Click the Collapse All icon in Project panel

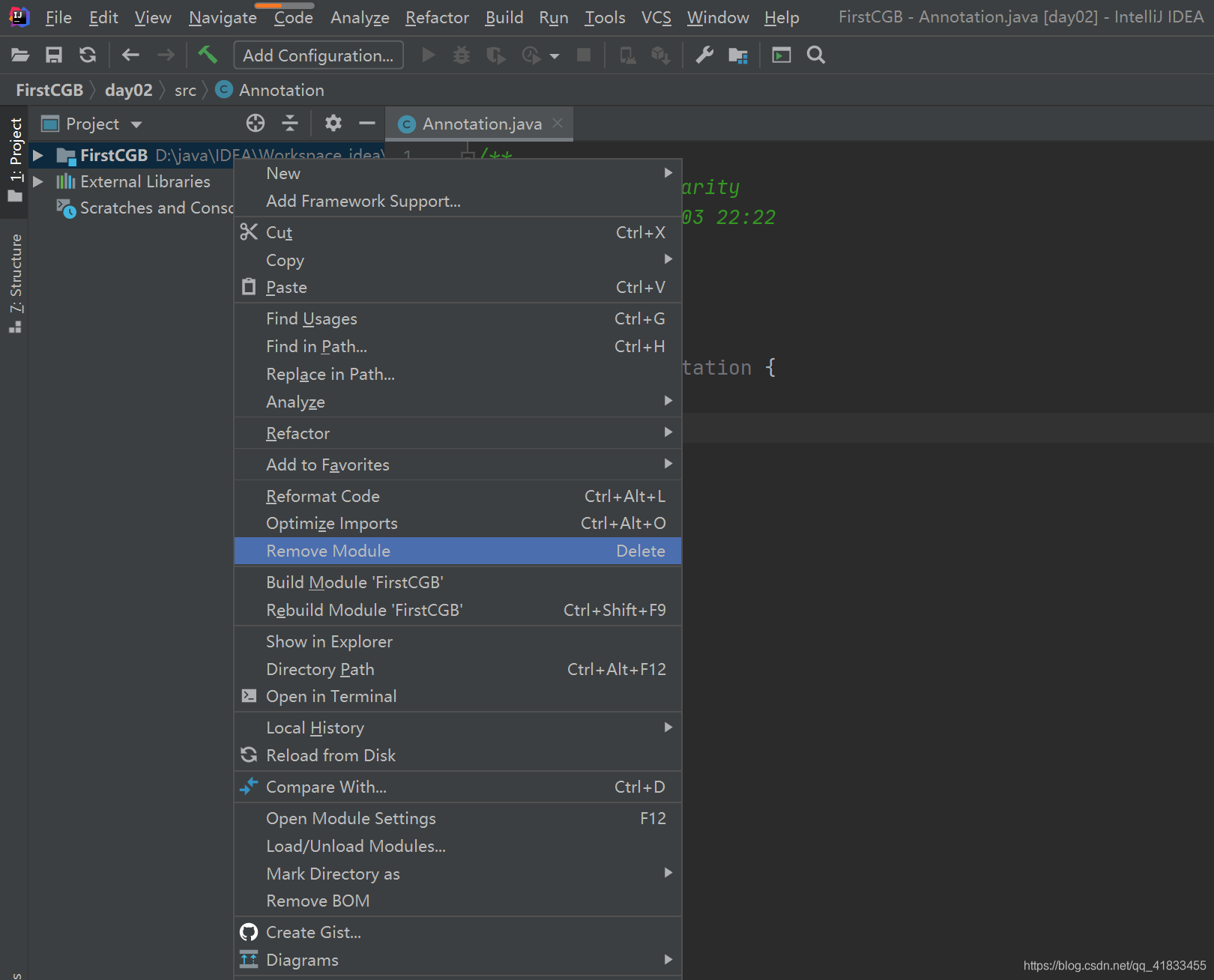click(290, 123)
